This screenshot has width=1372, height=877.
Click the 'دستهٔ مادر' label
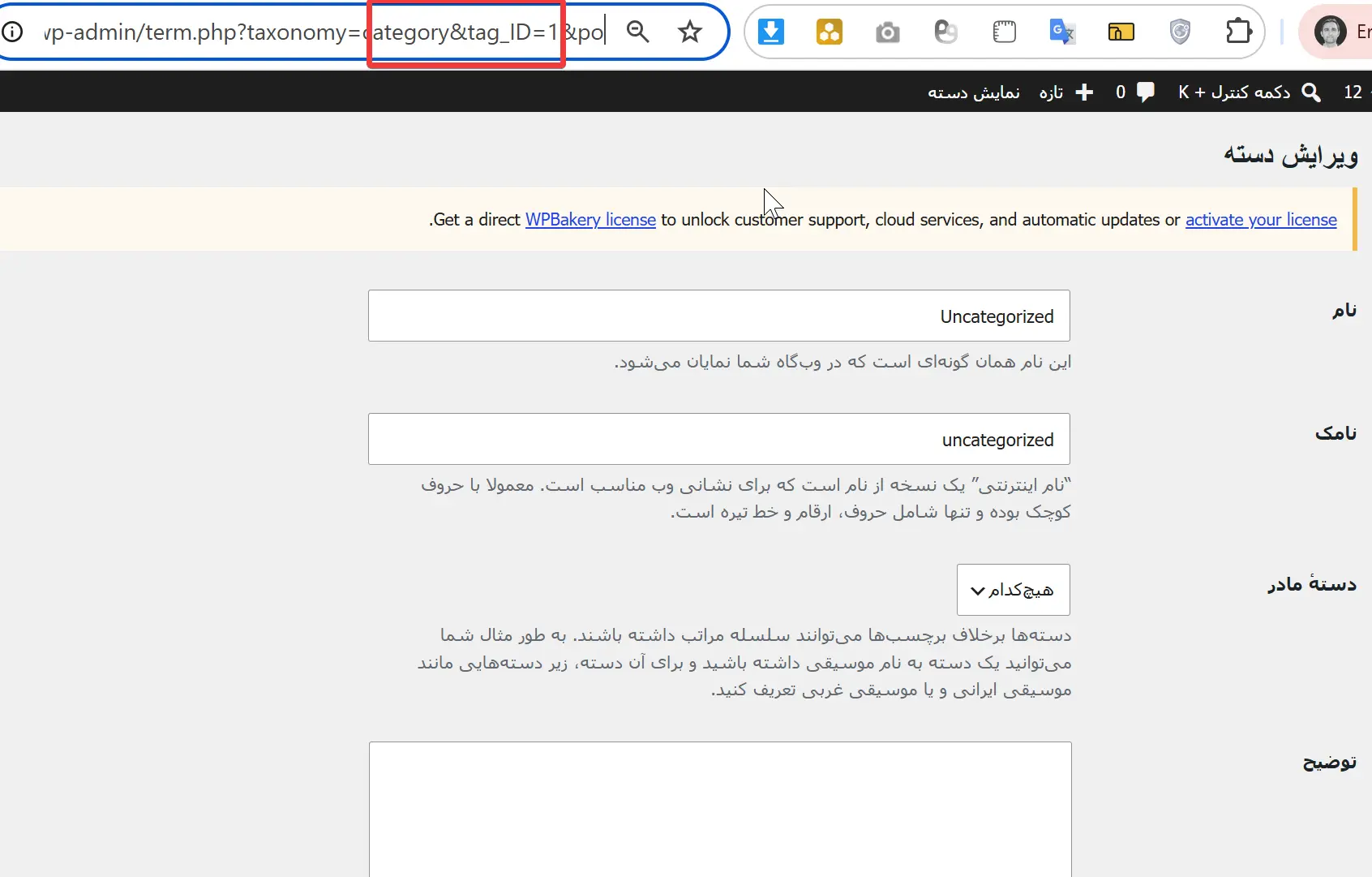coord(1313,584)
